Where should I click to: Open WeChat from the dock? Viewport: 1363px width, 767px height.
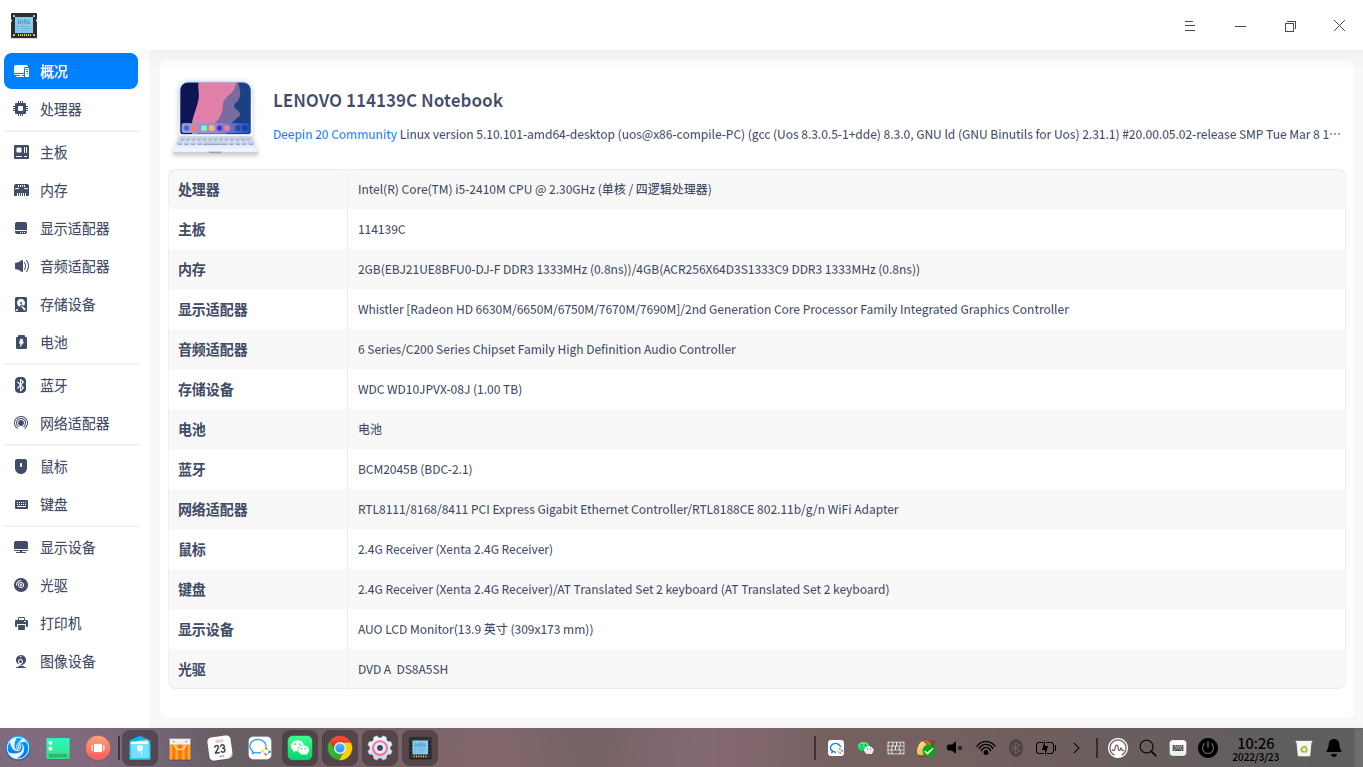[300, 747]
